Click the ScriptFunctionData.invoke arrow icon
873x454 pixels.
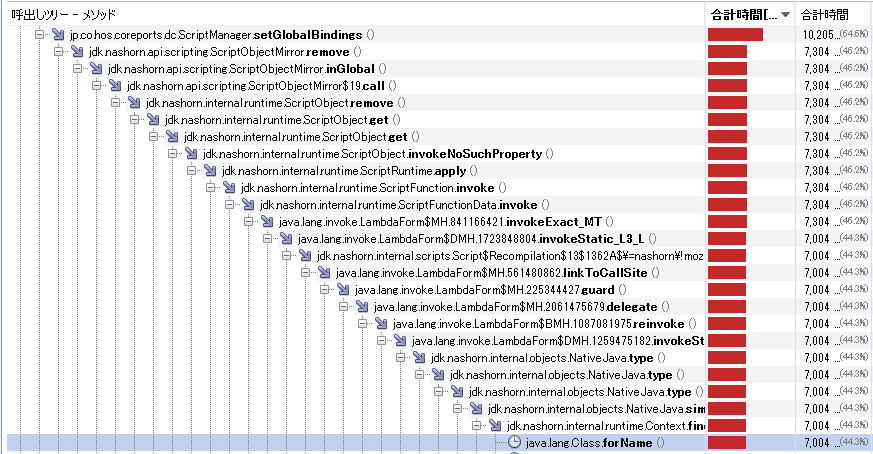tap(248, 204)
